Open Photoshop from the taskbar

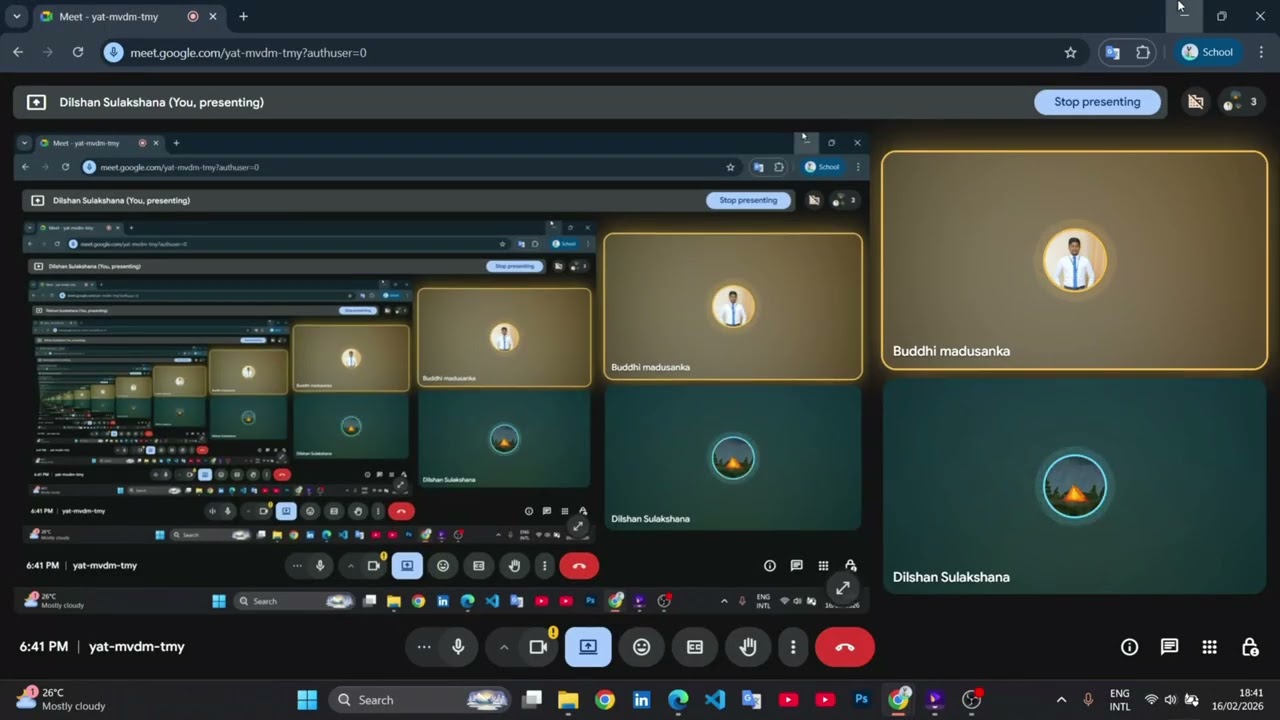coord(862,700)
